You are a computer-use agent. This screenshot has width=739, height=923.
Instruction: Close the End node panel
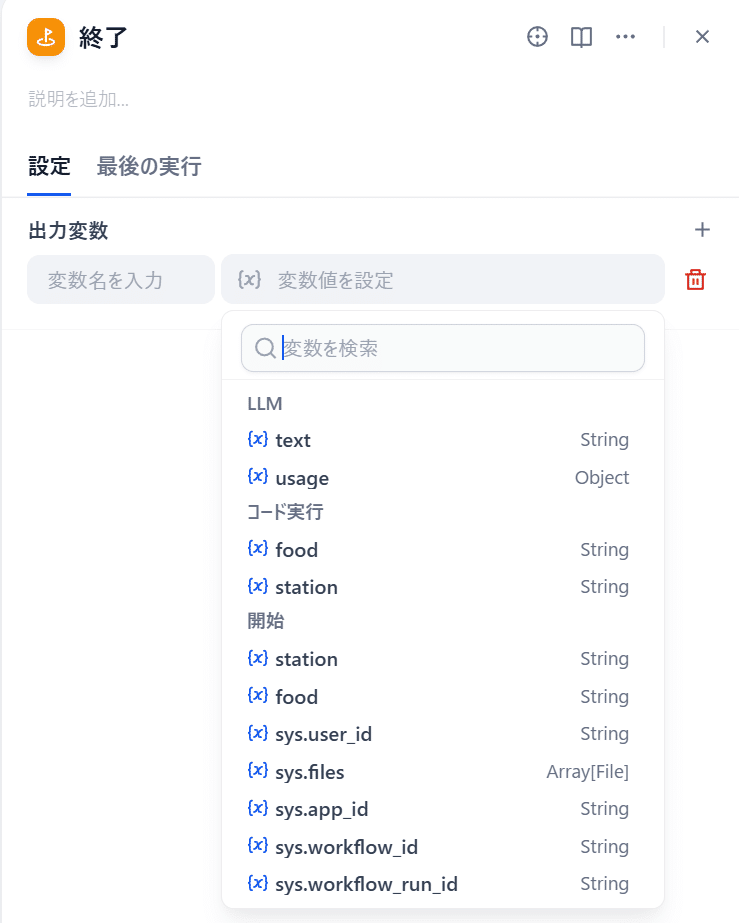point(702,36)
